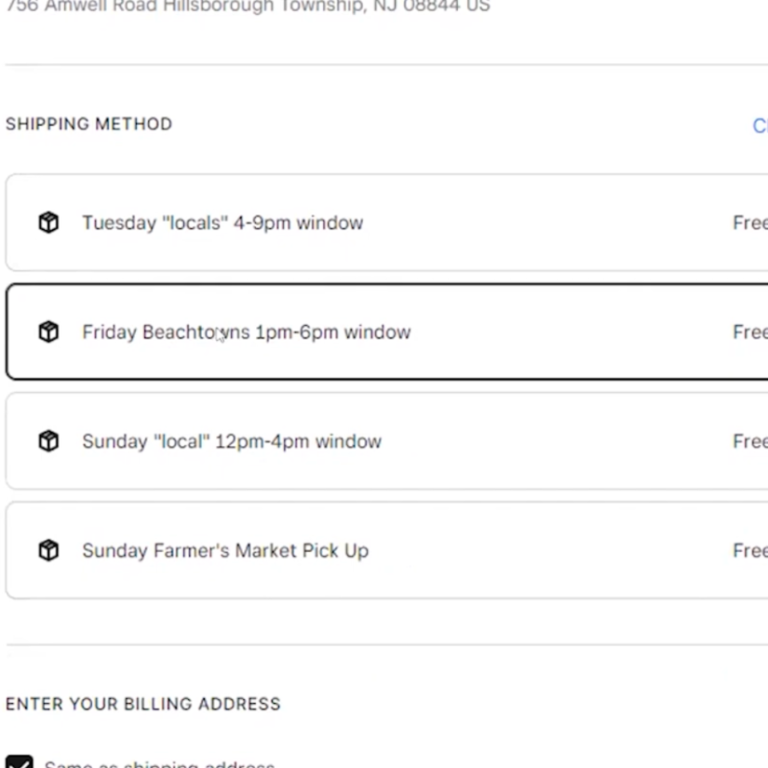This screenshot has width=768, height=768.
Task: Uncheck the Same as shipping address checkbox
Action: point(19,762)
